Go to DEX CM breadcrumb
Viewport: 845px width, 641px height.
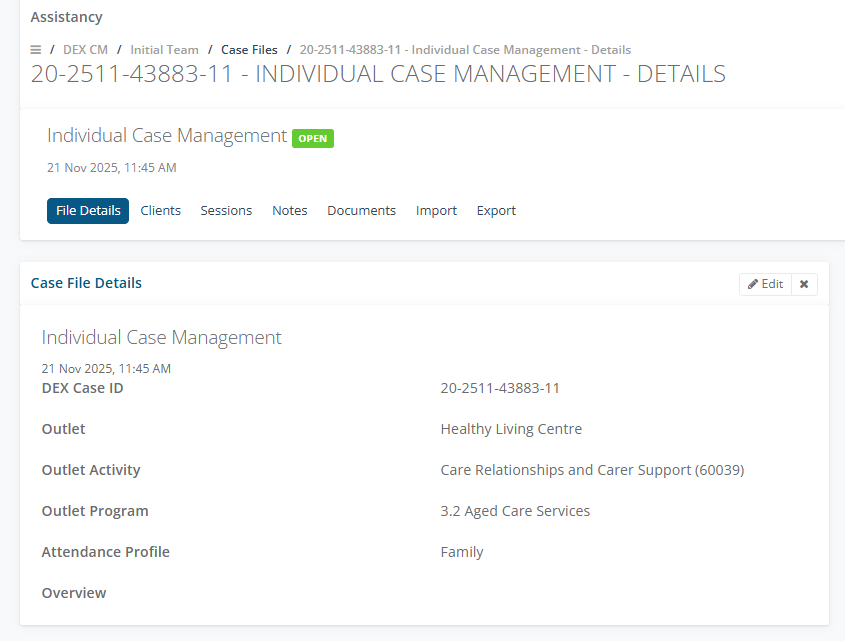85,49
